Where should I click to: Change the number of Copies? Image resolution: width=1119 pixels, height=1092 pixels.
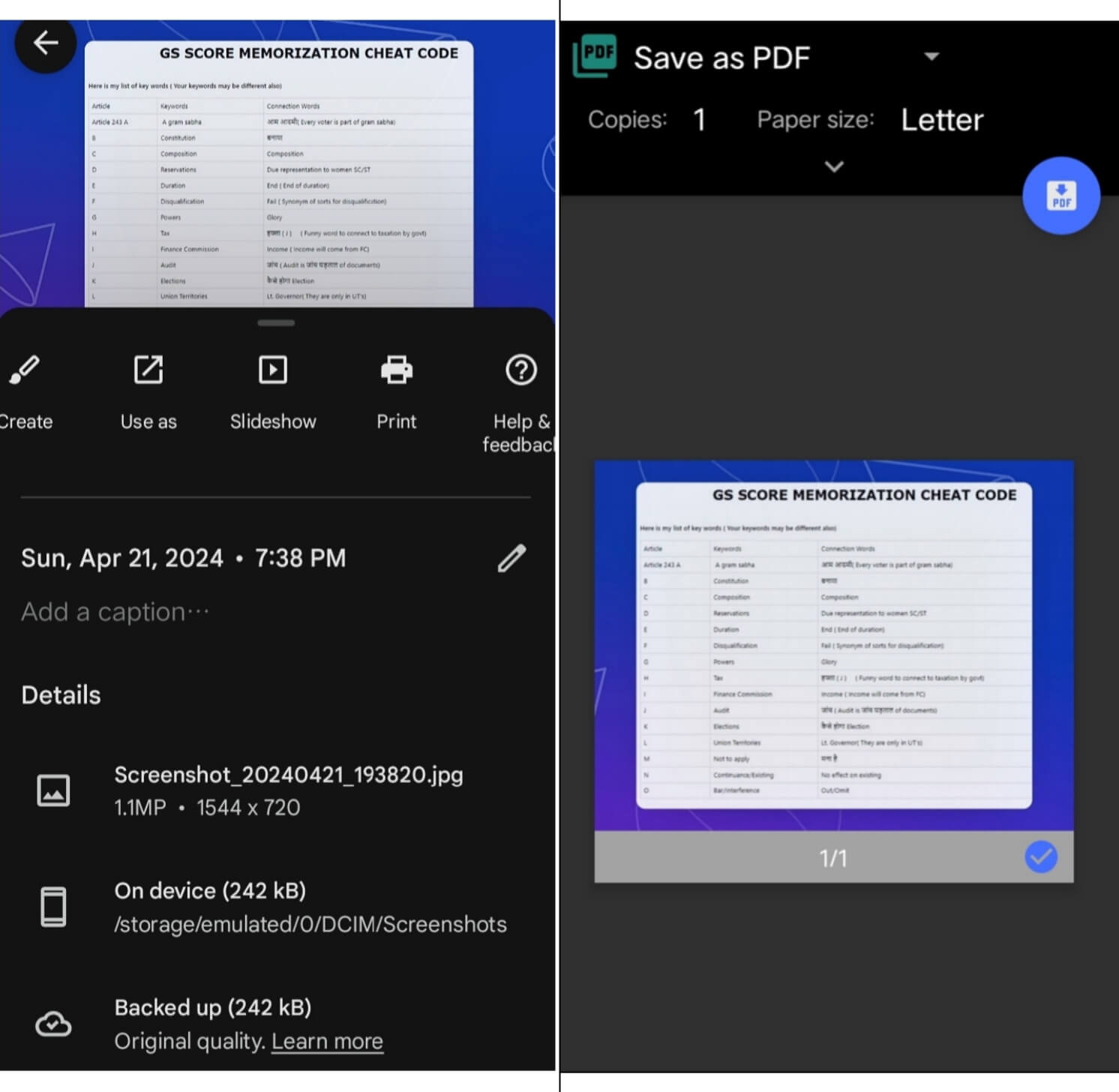point(697,119)
